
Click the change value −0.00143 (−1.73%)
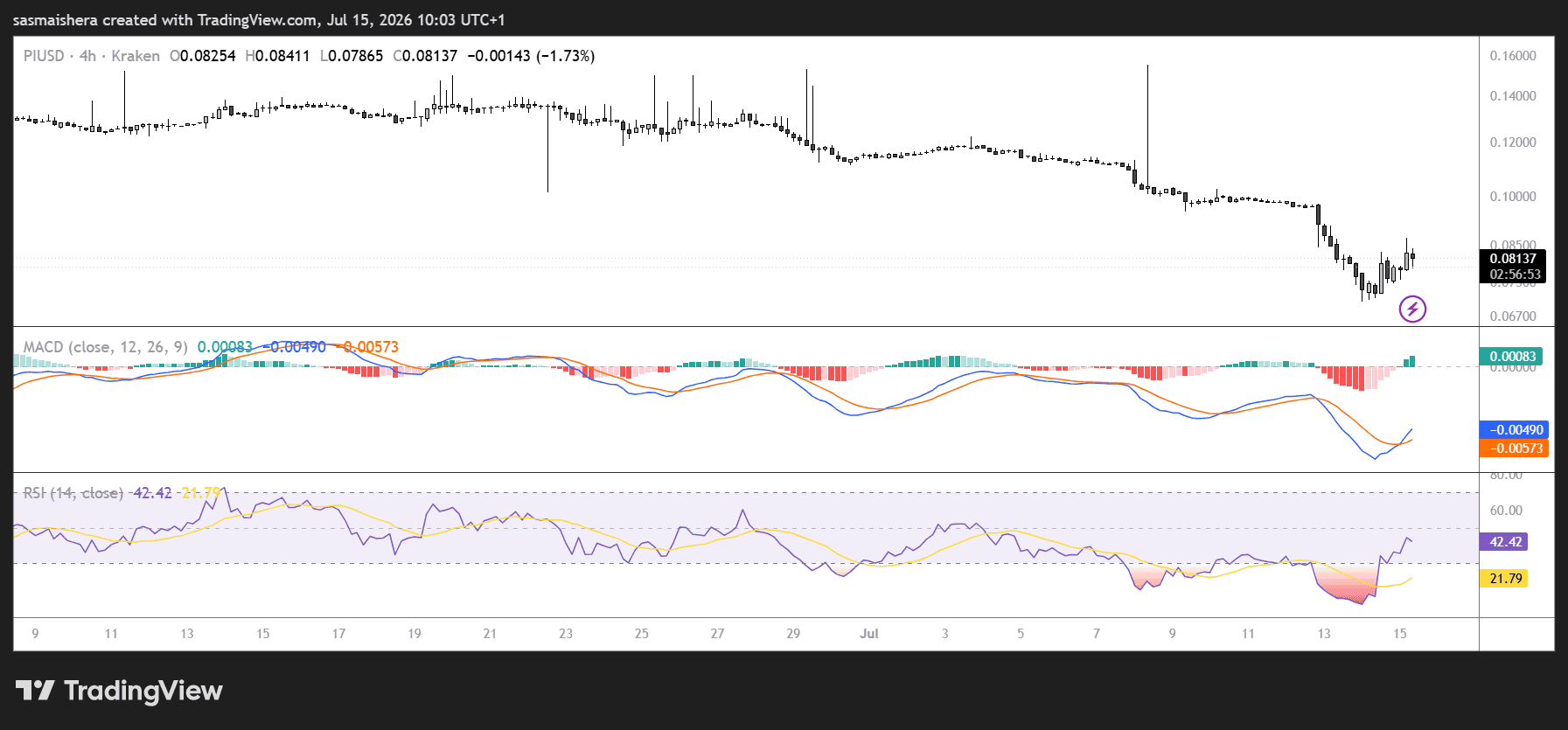pos(531,56)
